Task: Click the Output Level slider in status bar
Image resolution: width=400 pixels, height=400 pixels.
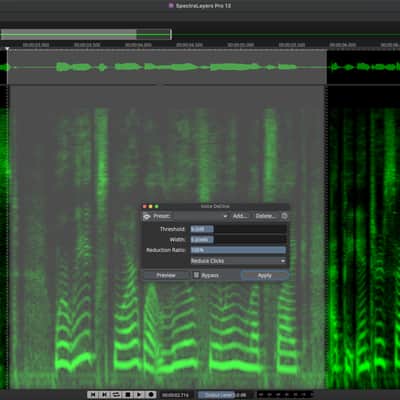Action: pyautogui.click(x=223, y=395)
